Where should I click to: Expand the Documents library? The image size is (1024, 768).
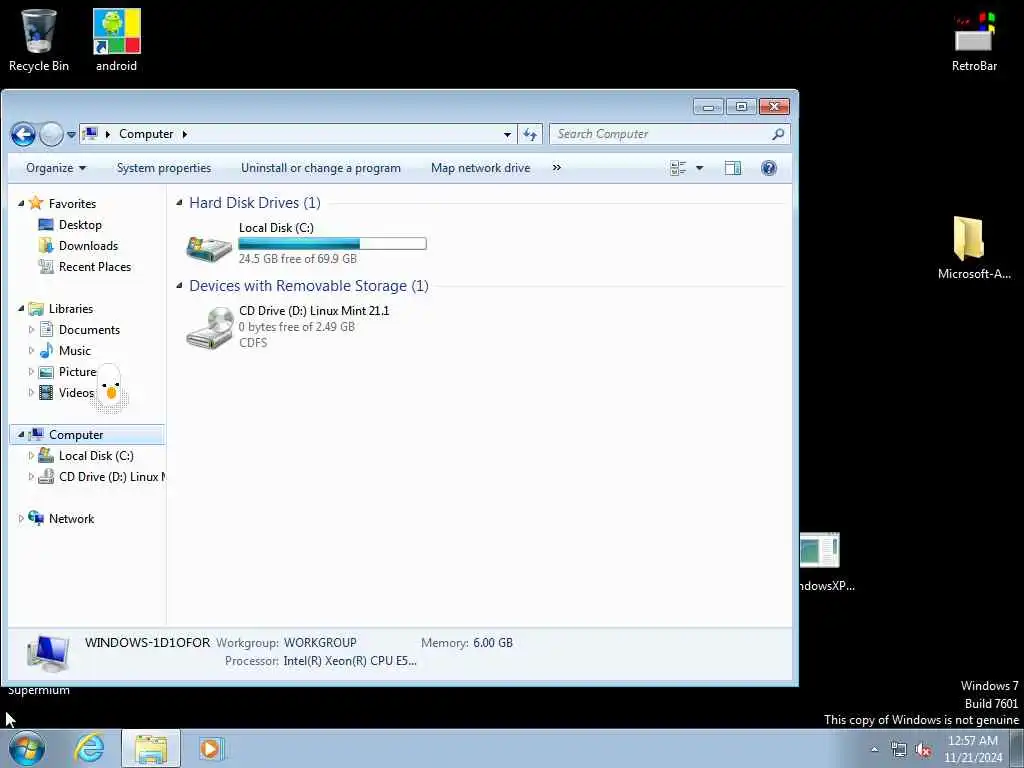point(31,330)
